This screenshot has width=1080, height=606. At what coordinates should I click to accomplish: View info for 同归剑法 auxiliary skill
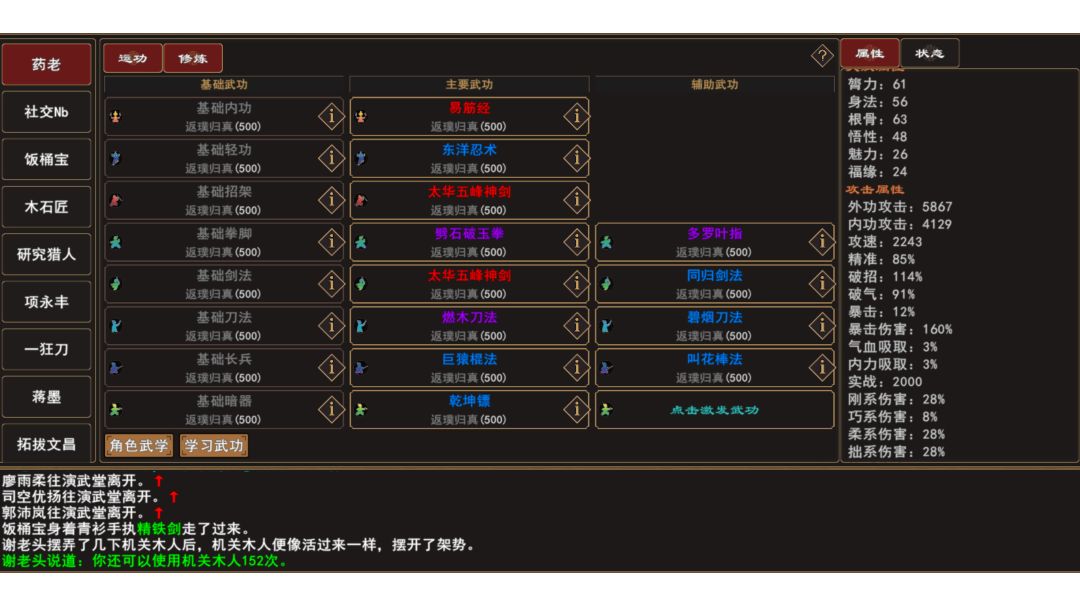pyautogui.click(x=821, y=284)
